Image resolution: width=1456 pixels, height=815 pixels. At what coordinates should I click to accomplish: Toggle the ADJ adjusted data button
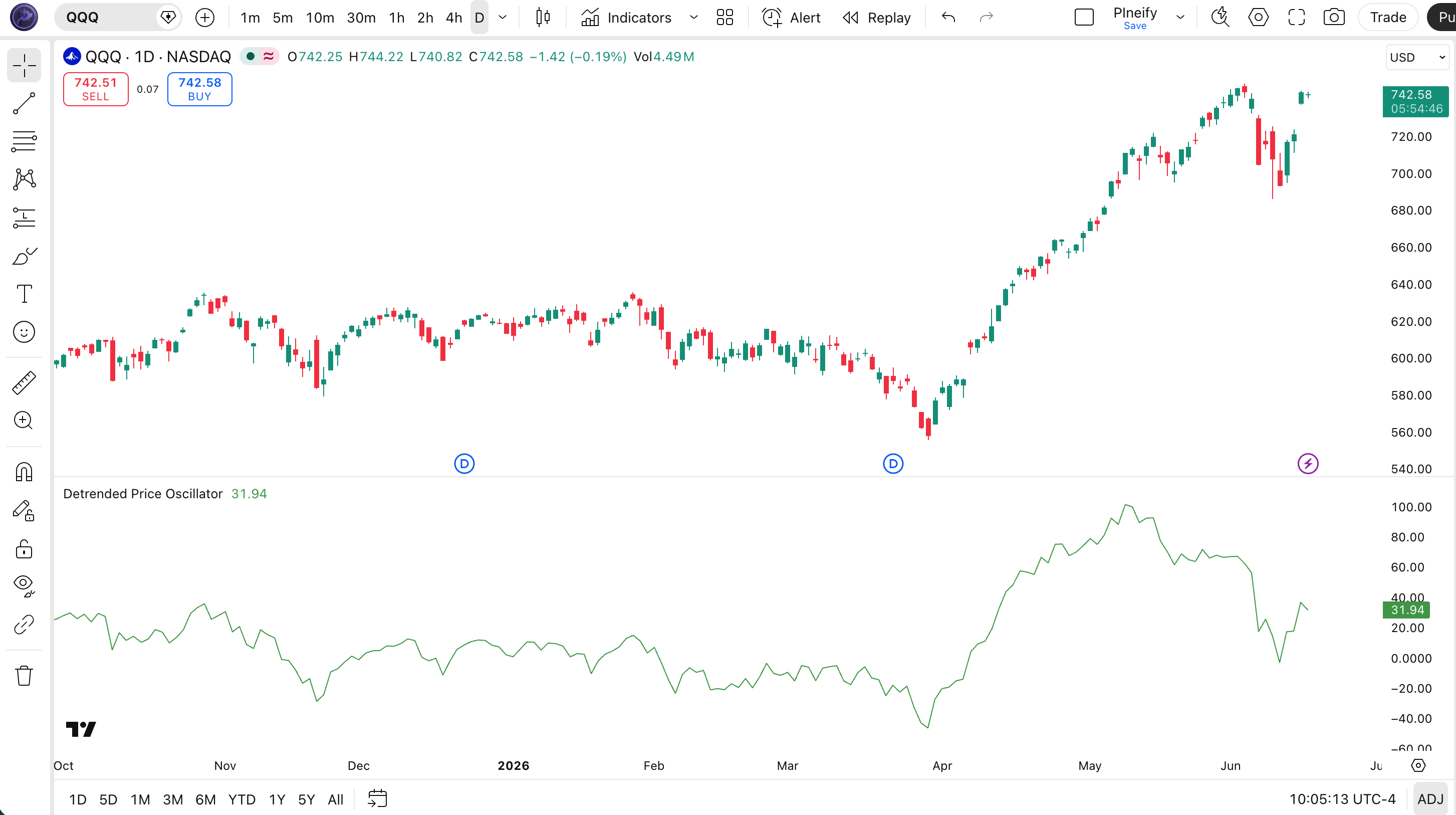[x=1430, y=799]
